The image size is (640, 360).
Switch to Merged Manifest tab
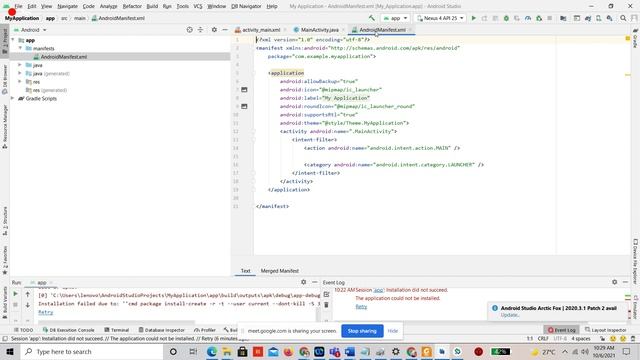[x=280, y=271]
